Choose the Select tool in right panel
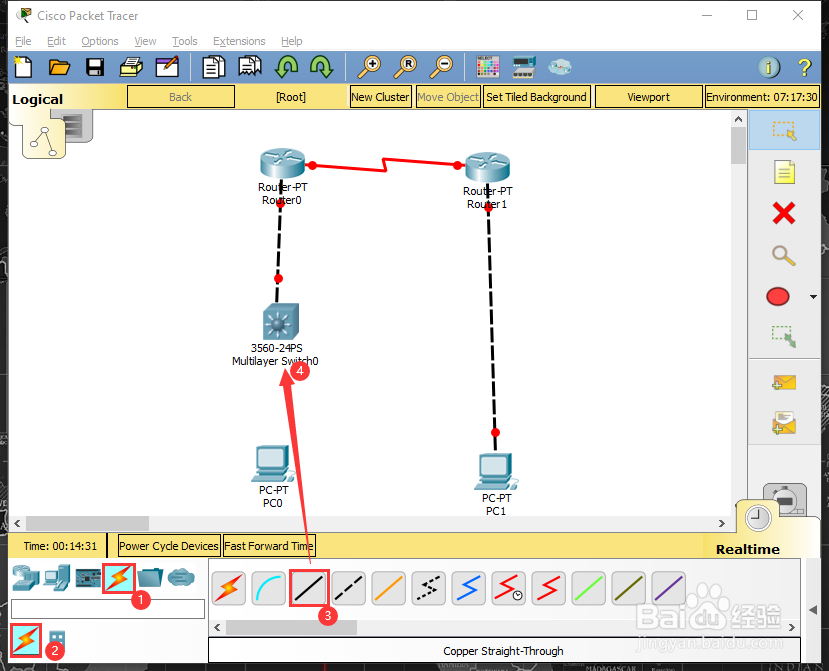The image size is (829, 671). tap(784, 130)
